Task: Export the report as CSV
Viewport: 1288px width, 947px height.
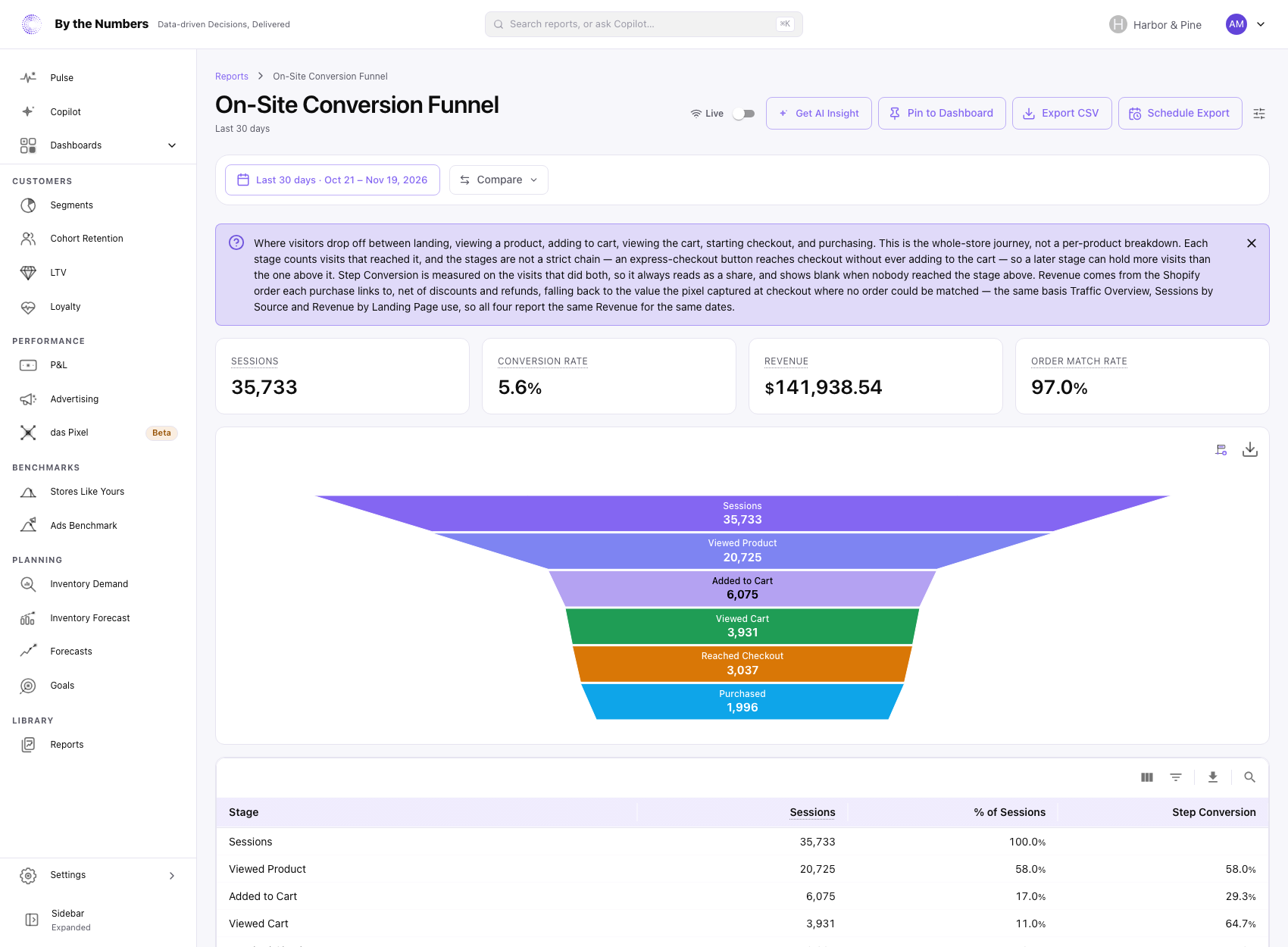Action: click(x=1061, y=114)
